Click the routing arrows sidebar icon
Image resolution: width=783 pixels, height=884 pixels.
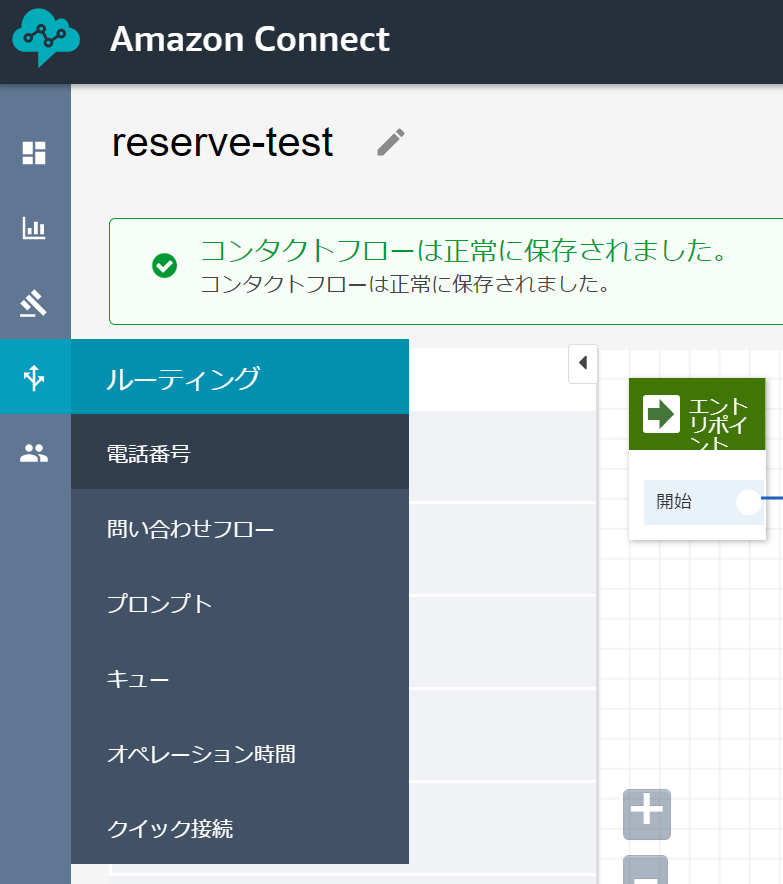point(34,378)
